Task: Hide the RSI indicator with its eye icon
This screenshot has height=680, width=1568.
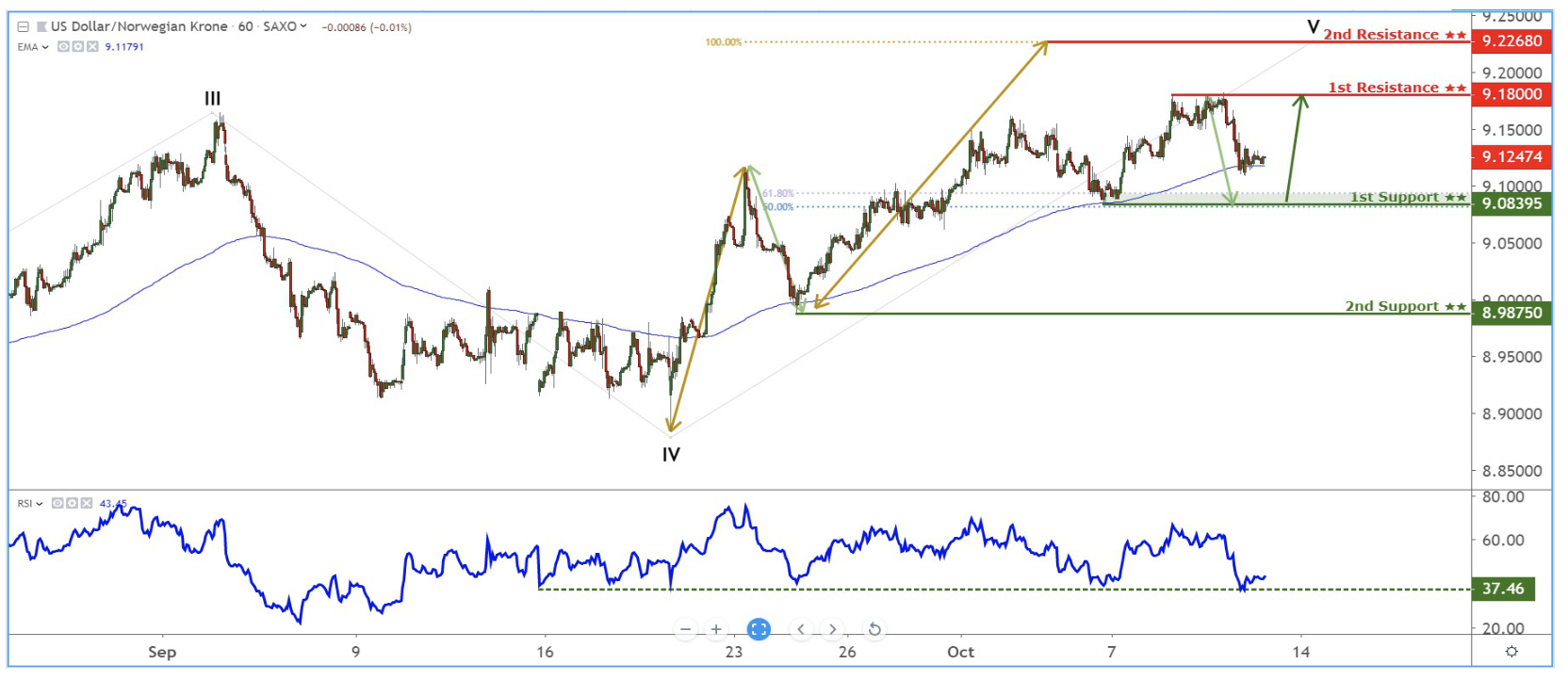Action: [57, 503]
